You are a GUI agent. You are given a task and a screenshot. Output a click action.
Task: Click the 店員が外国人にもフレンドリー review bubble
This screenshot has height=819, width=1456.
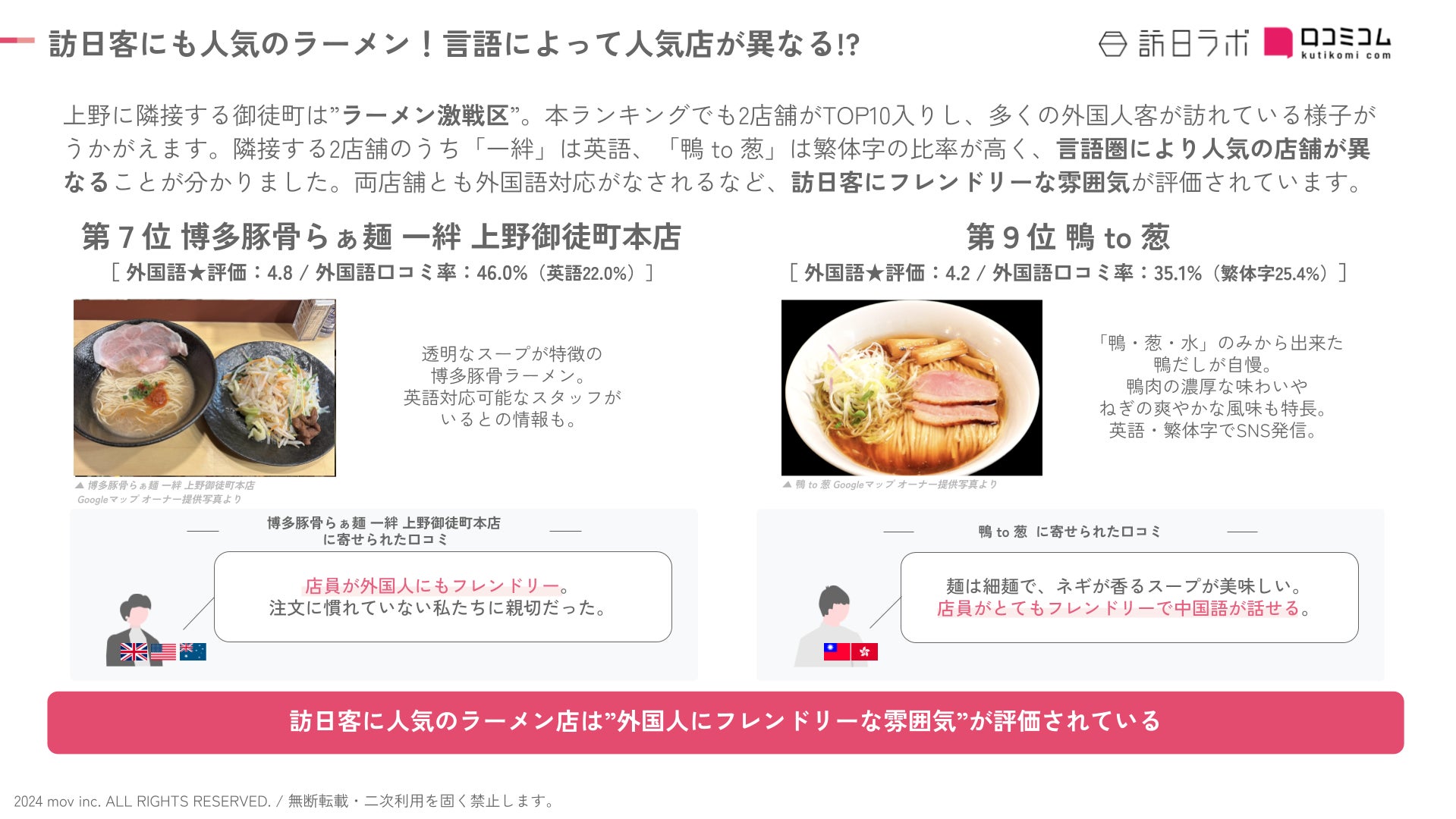[443, 597]
